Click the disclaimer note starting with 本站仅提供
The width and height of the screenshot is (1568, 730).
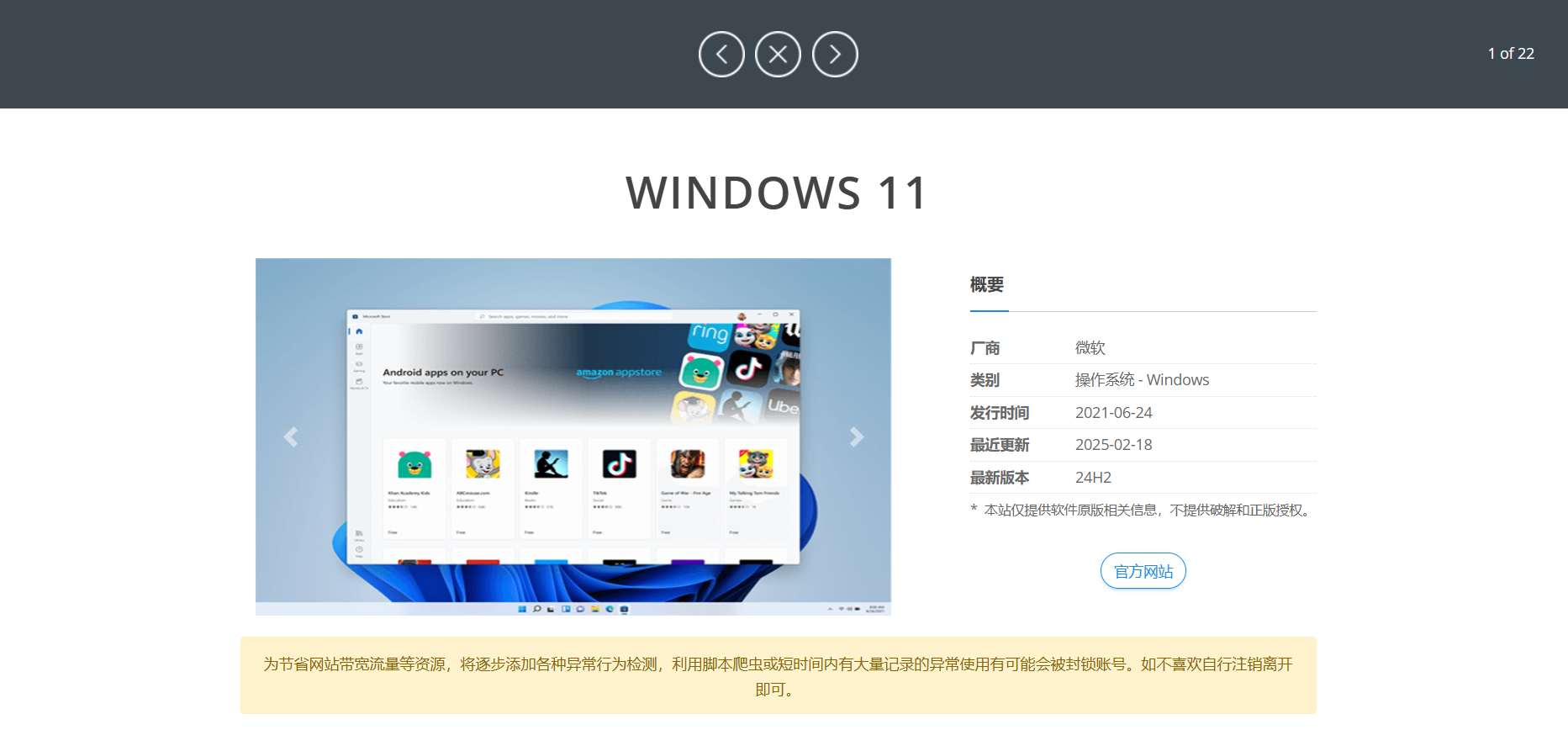(x=1143, y=510)
